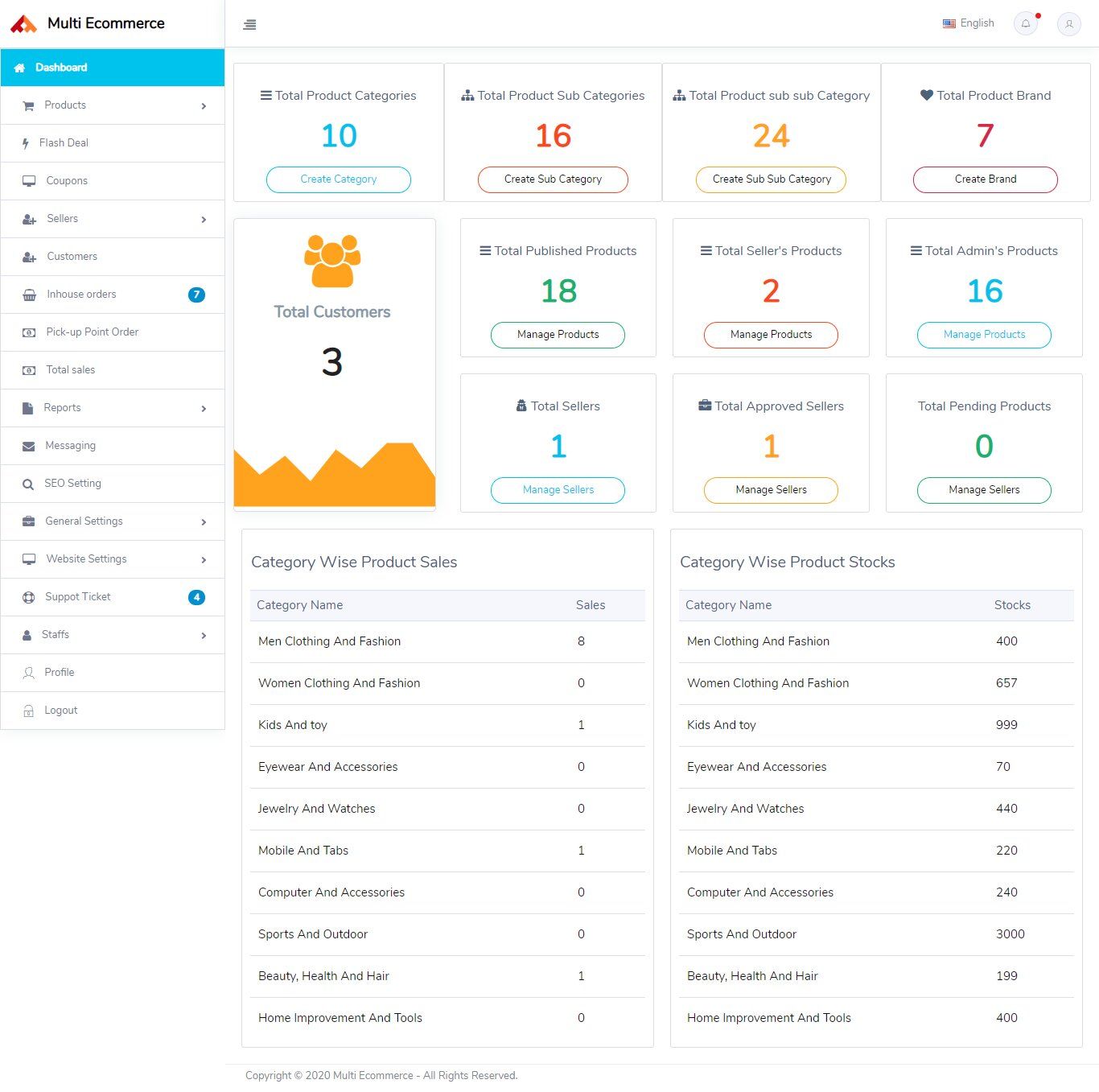
Task: Click the Support Ticket badge showing 4
Action: [x=196, y=597]
